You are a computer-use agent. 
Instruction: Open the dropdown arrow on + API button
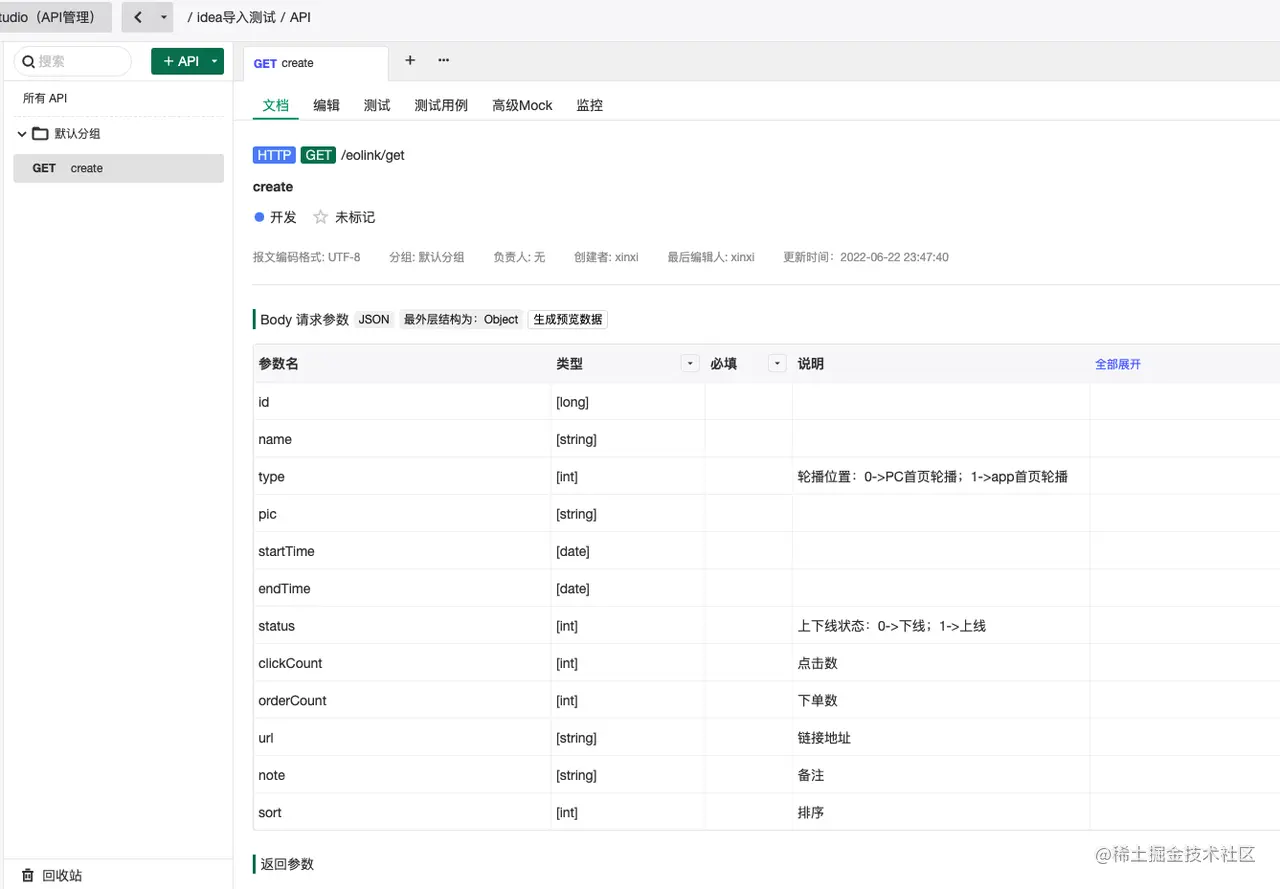214,61
